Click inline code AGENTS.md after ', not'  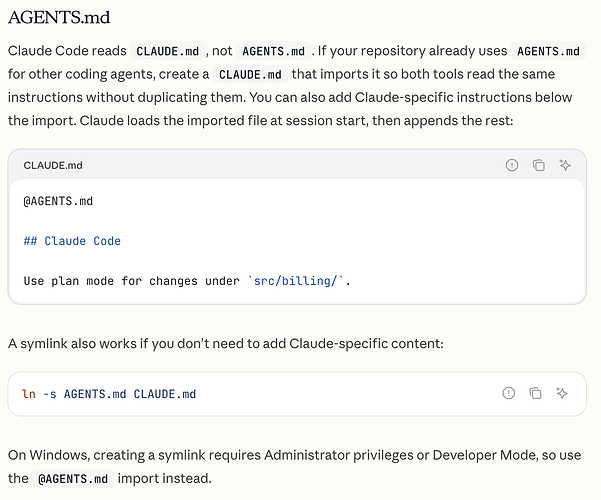[273, 51]
